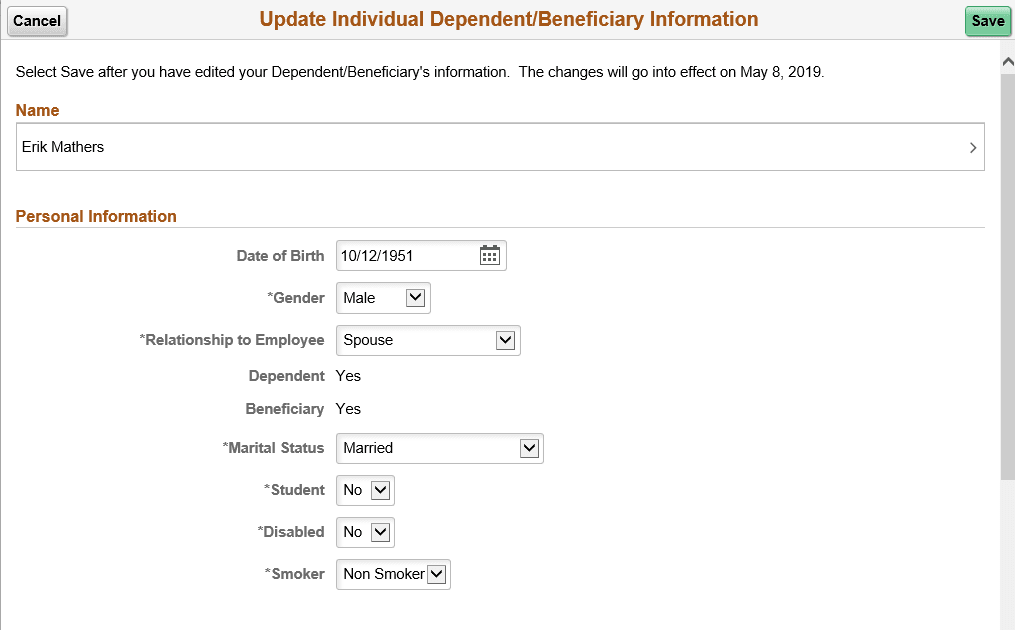Click the Marital Status dropdown arrow
This screenshot has height=630, width=1015.
pos(530,448)
